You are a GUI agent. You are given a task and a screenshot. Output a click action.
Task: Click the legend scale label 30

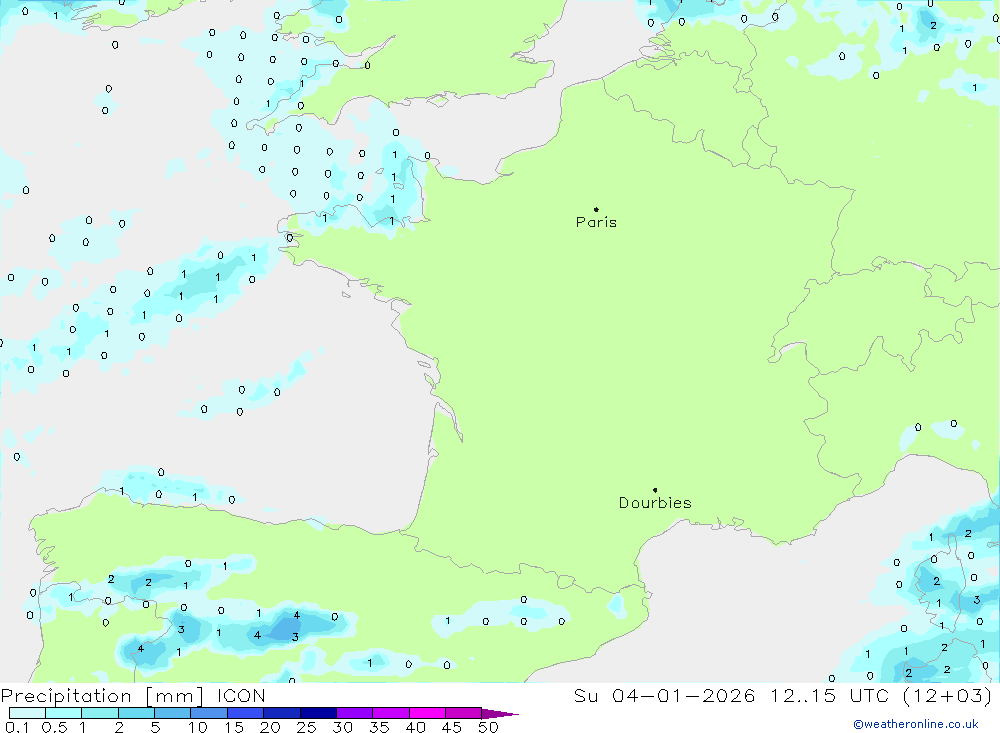coord(342,727)
